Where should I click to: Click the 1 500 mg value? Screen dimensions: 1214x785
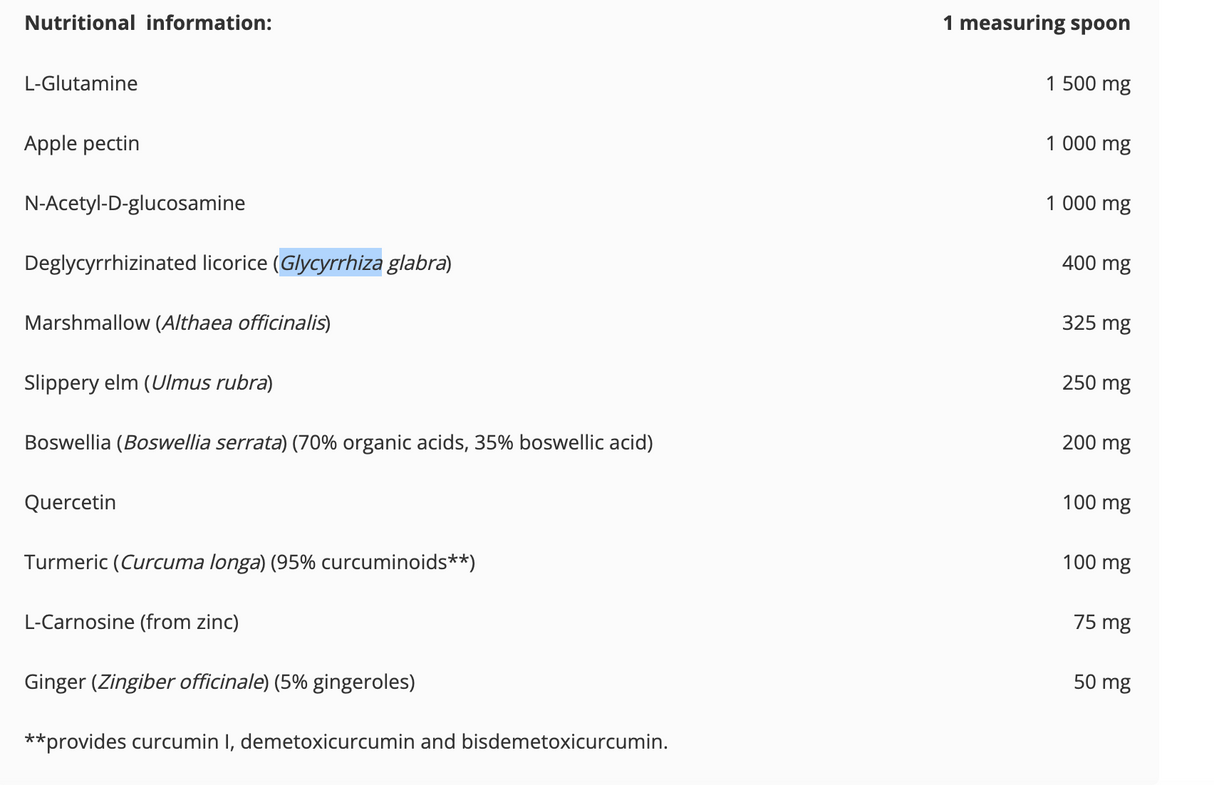click(1088, 84)
